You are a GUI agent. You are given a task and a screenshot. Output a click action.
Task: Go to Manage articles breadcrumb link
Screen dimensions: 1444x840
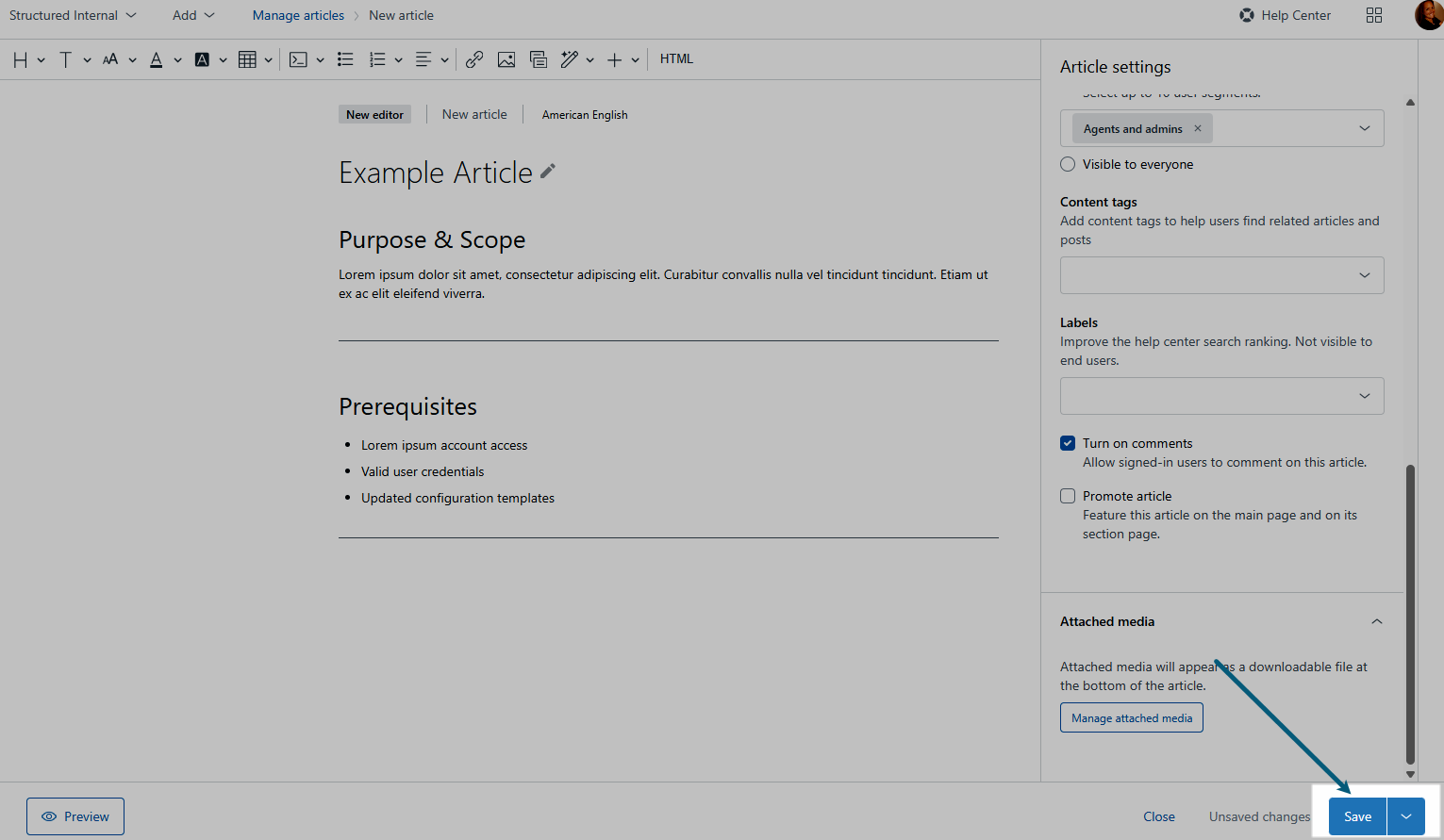298,15
